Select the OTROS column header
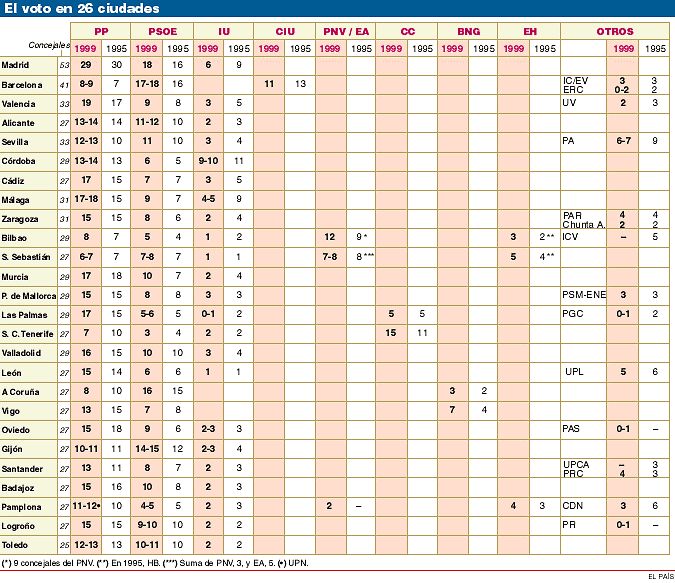 click(615, 31)
